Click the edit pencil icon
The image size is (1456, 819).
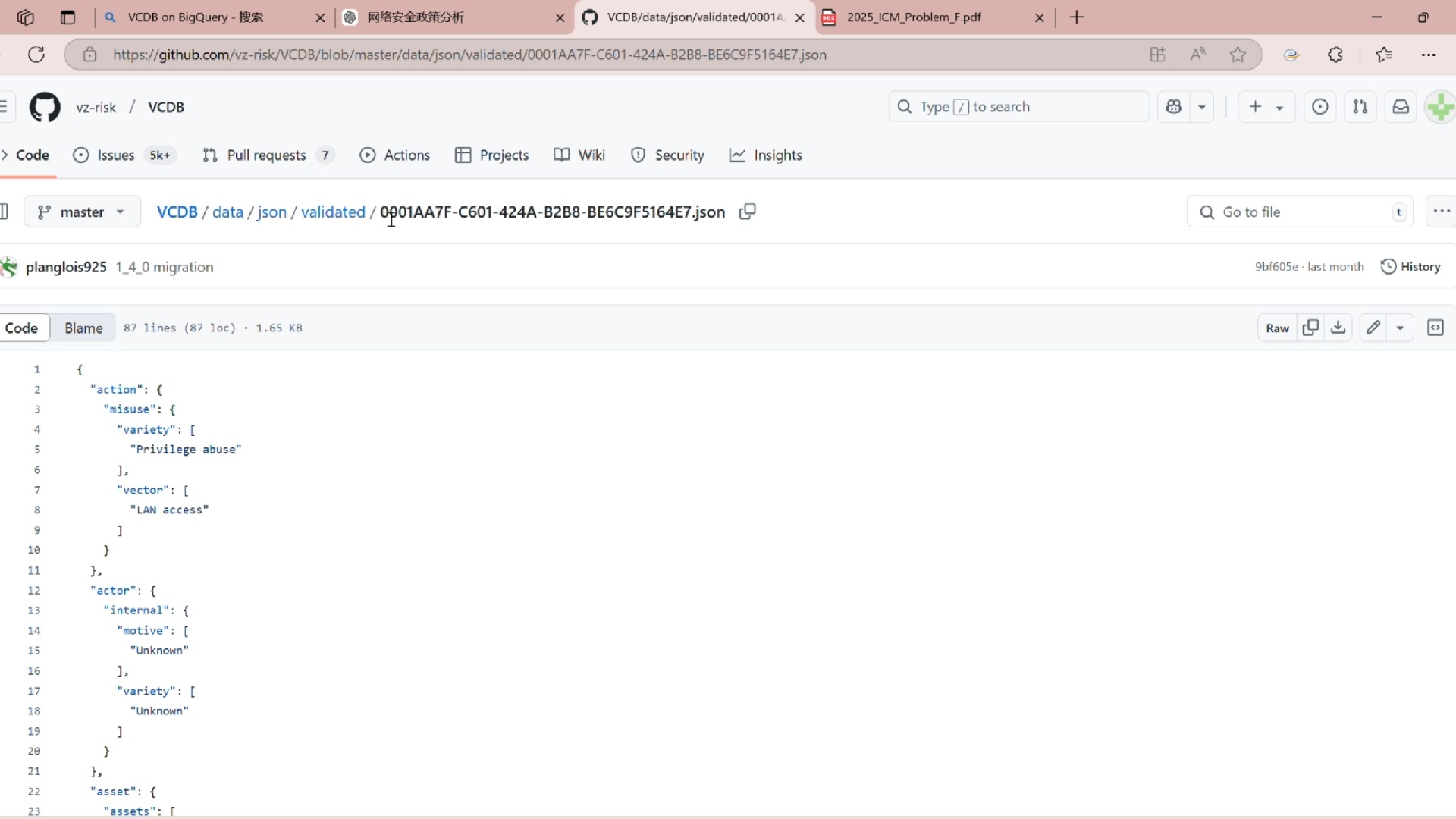click(1373, 328)
